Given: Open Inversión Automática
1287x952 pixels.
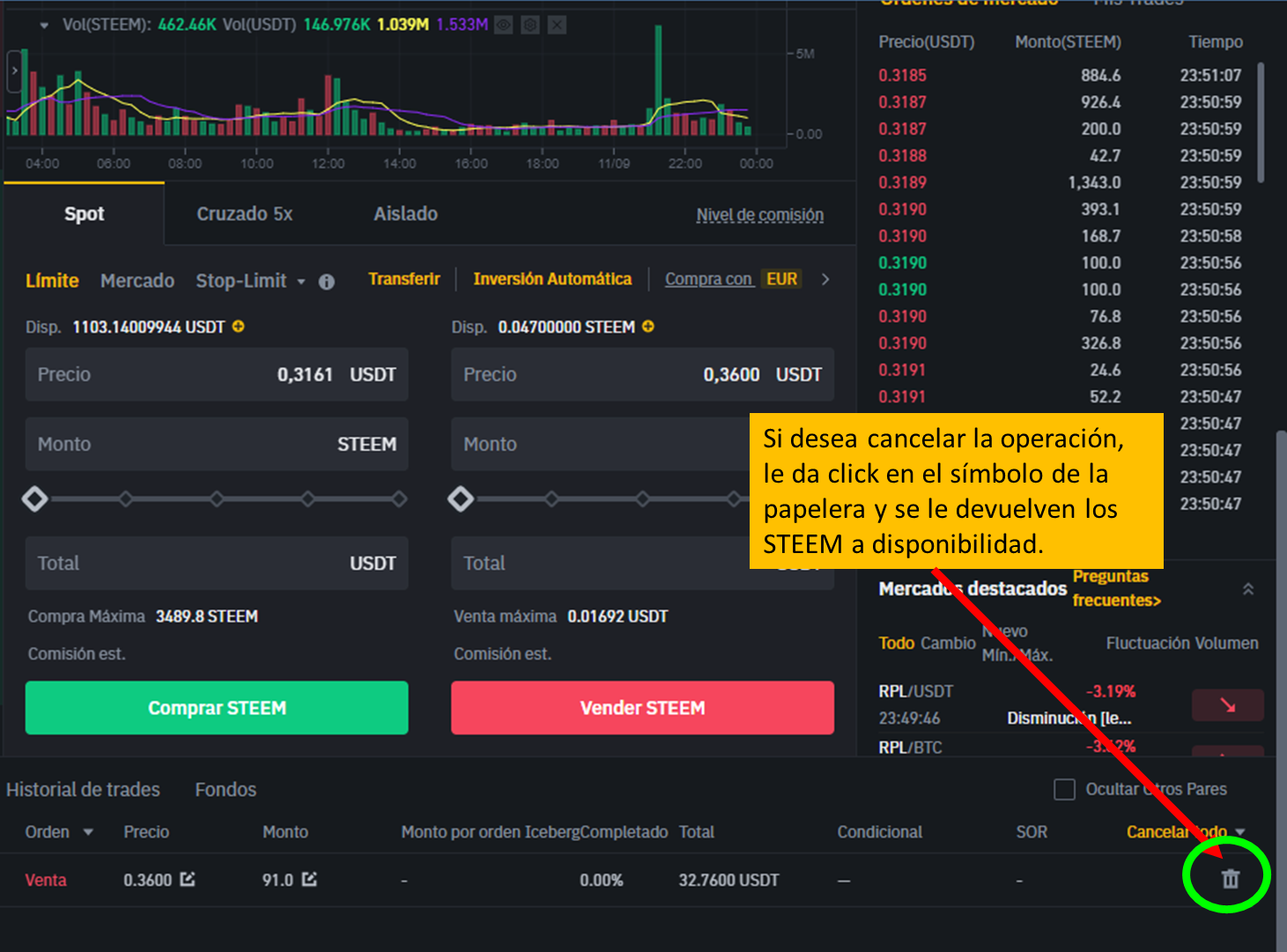Looking at the screenshot, I should tap(552, 279).
